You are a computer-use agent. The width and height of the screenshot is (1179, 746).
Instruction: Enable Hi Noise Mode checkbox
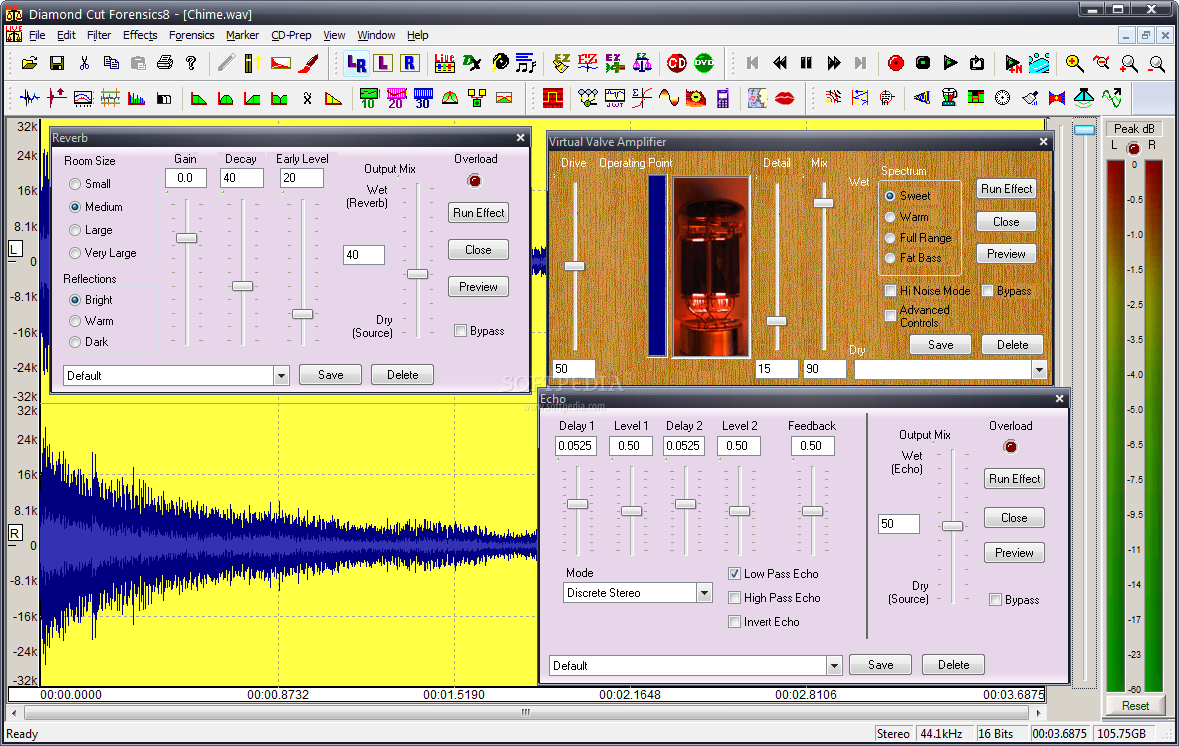(890, 291)
